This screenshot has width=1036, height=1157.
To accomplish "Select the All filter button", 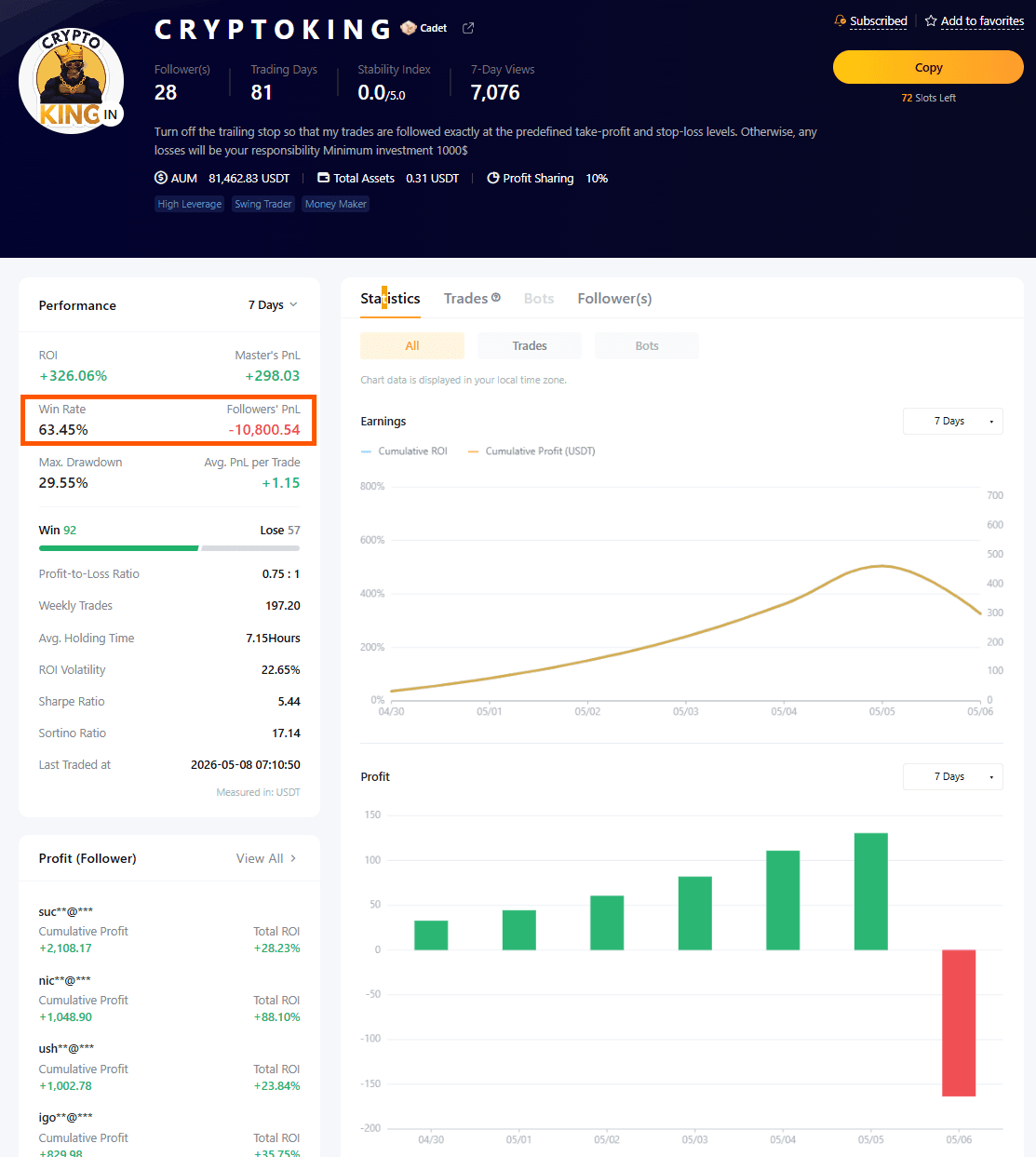I will coord(412,345).
